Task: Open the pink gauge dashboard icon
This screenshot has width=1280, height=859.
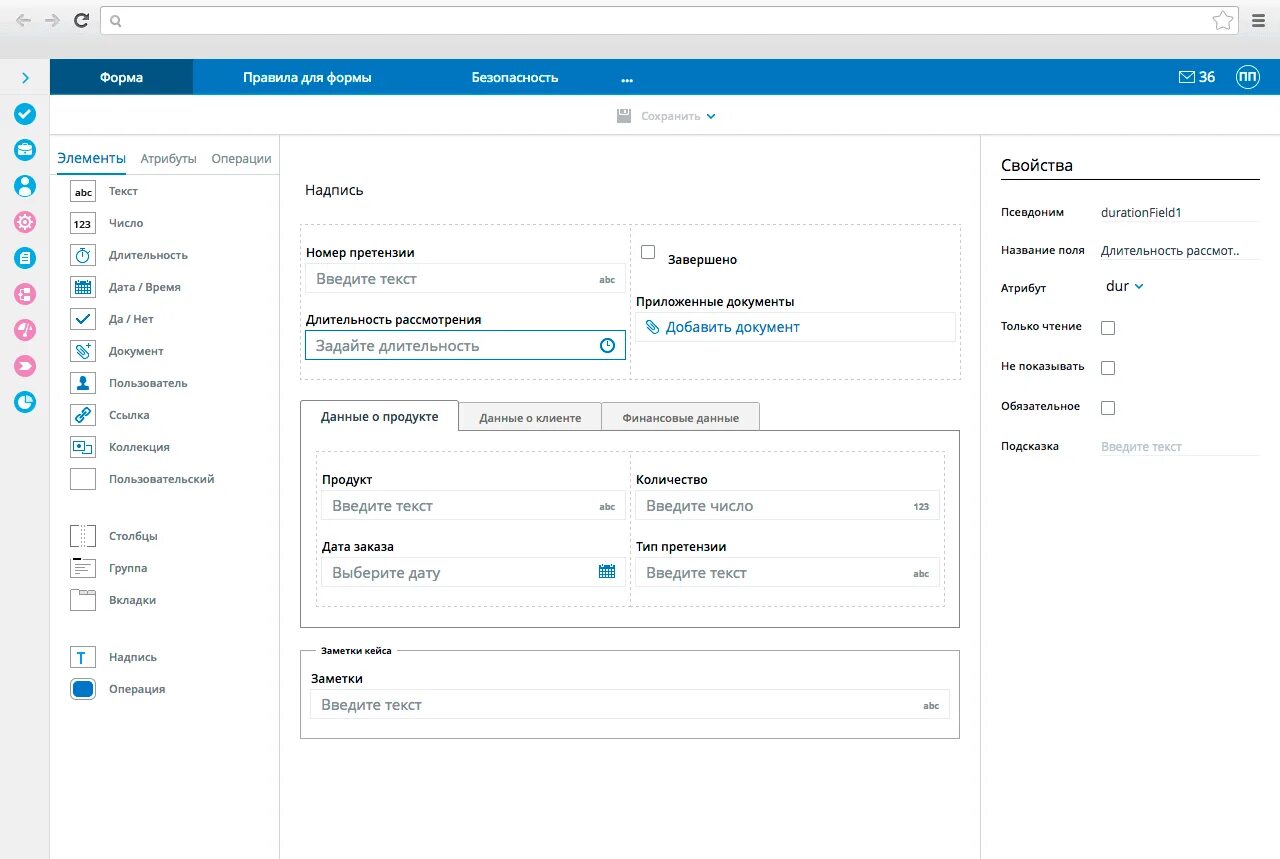Action: (25, 330)
